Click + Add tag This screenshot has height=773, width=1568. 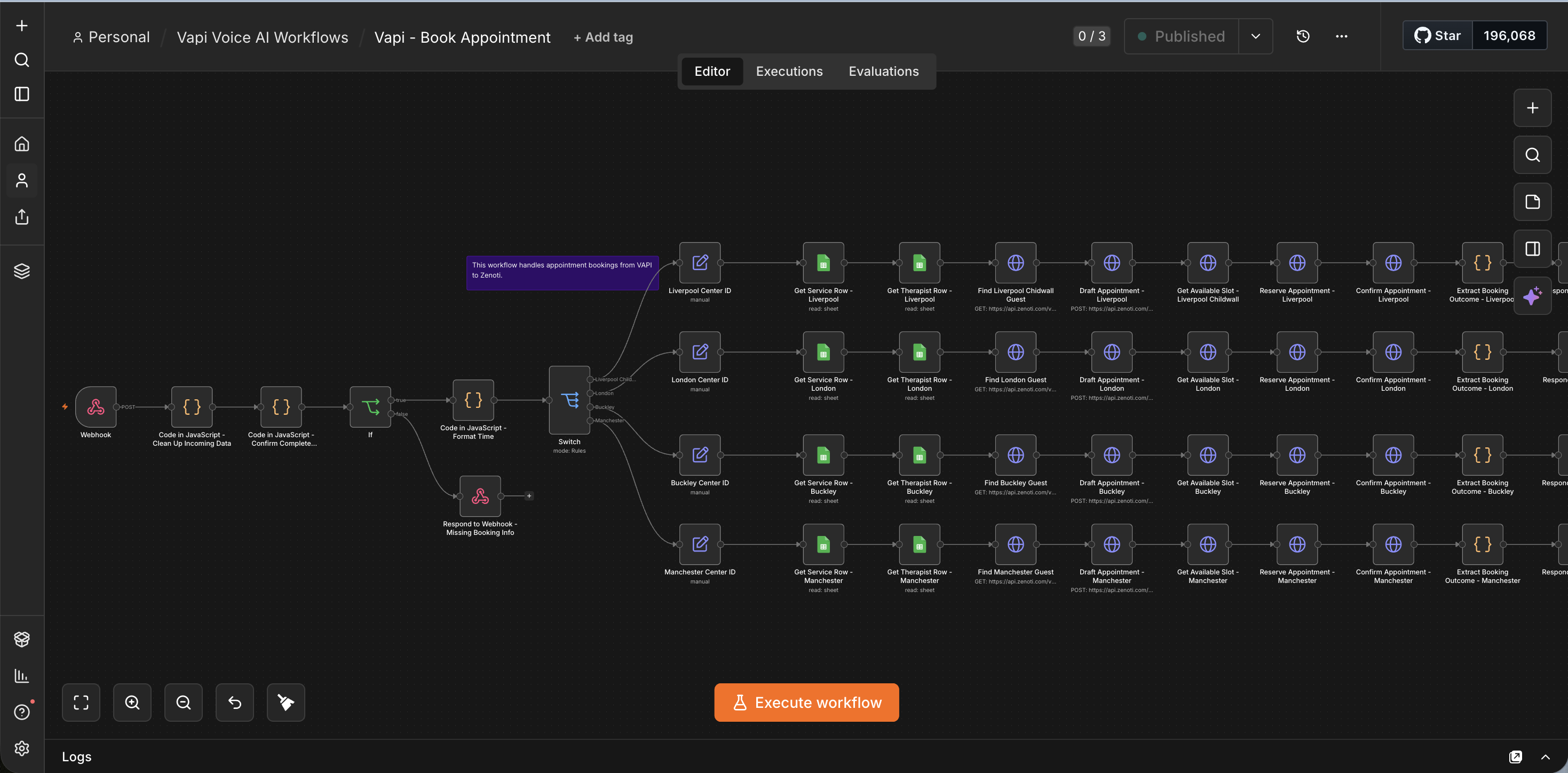tap(603, 37)
